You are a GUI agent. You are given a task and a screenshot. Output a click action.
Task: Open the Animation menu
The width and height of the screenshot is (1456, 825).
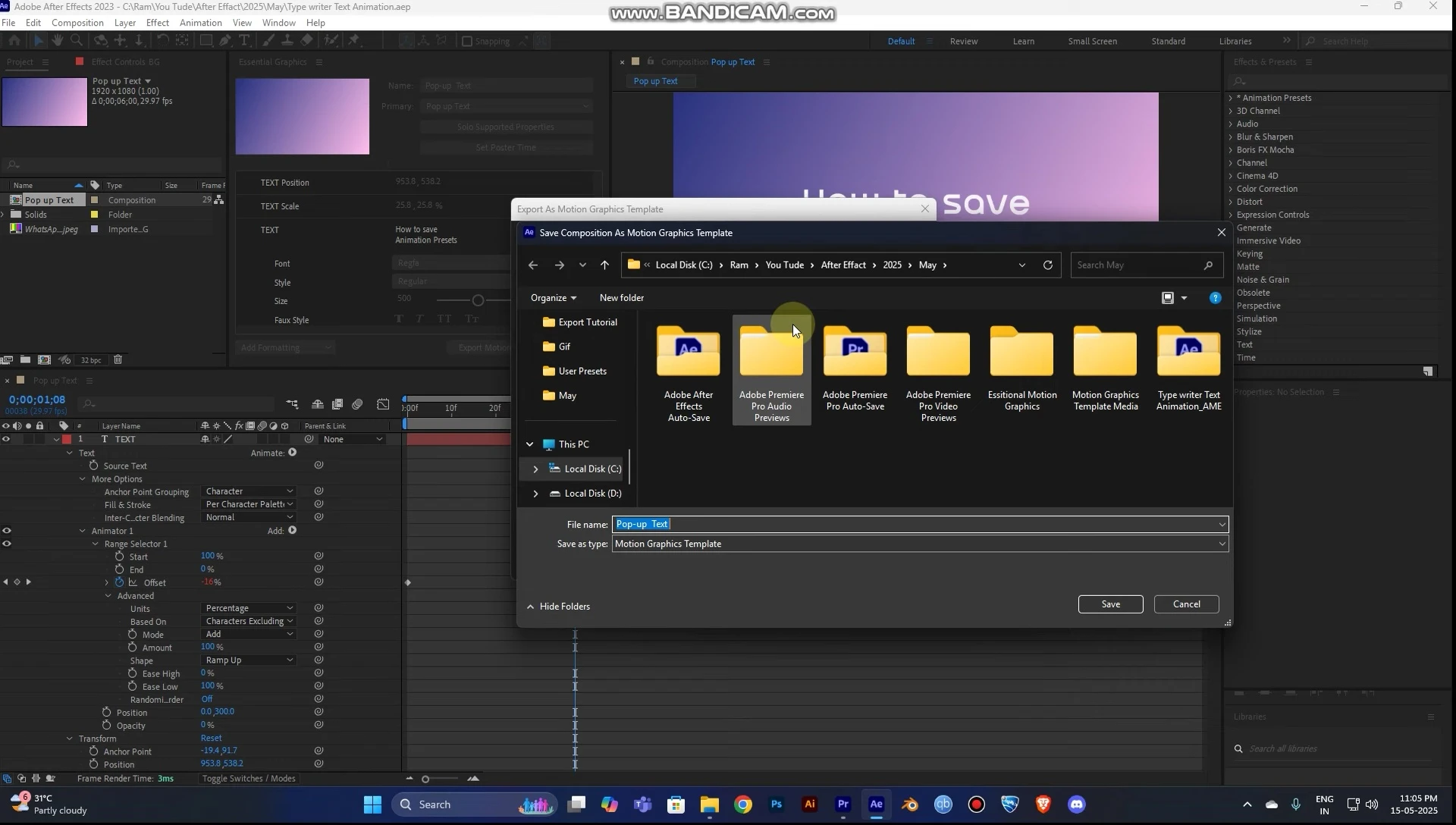pos(200,23)
